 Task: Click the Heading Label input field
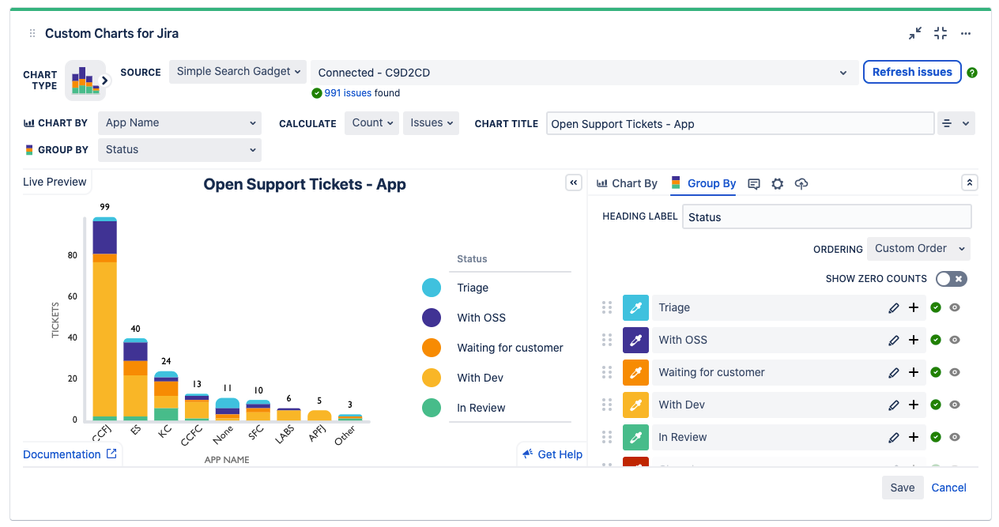tap(827, 217)
